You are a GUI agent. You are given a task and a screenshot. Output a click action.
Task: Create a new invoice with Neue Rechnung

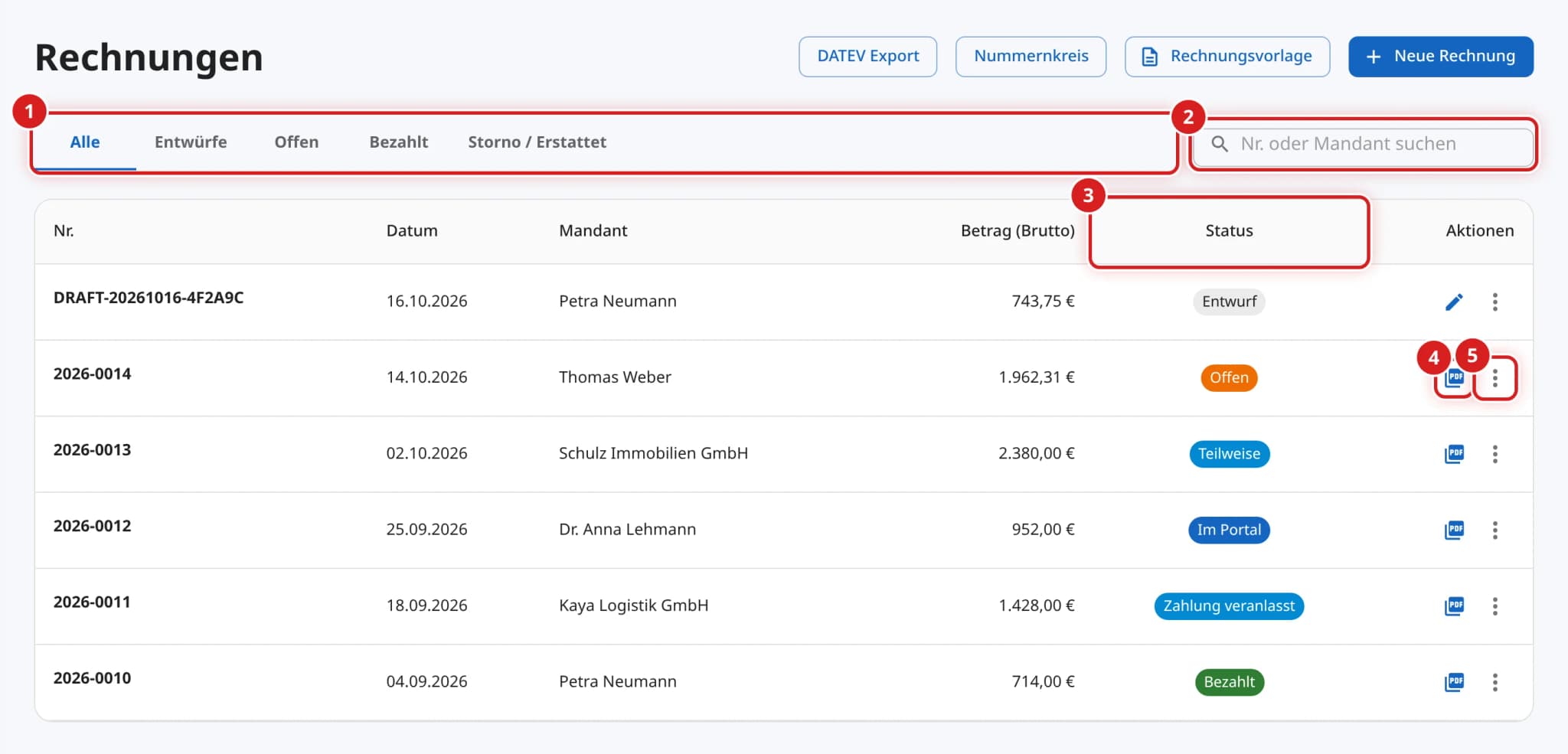click(1440, 57)
